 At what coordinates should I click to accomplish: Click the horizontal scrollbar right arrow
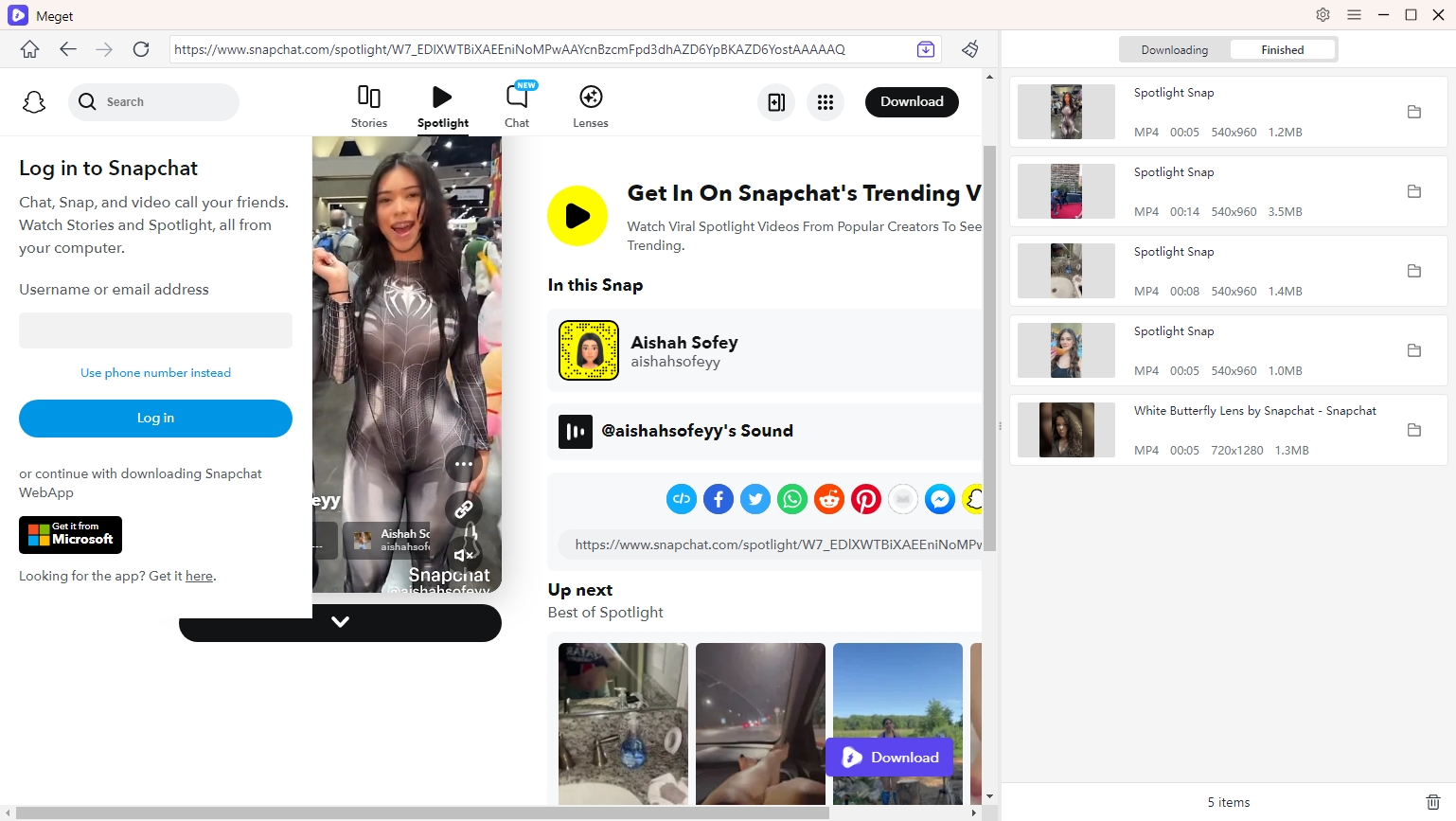click(x=974, y=813)
